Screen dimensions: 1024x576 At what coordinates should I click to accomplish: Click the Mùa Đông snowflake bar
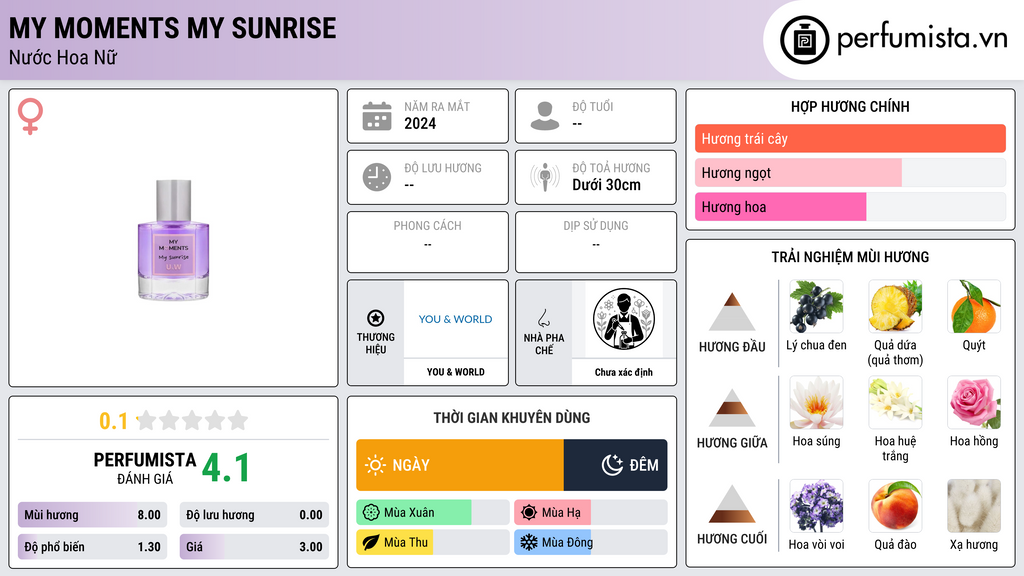[x=590, y=542]
